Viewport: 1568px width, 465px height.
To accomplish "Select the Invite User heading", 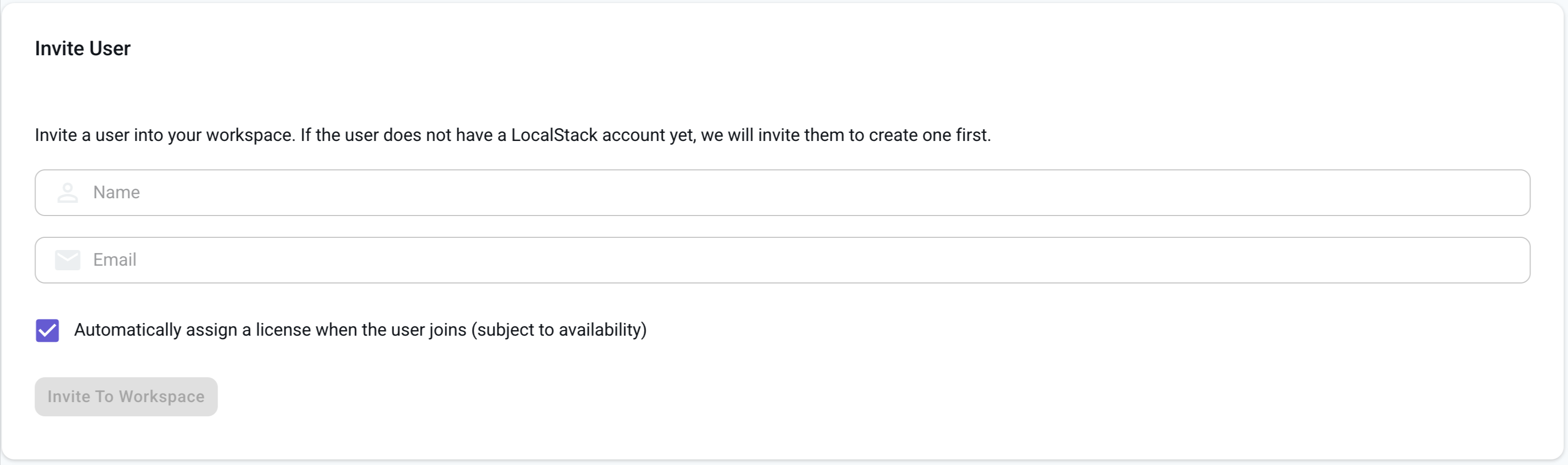I will pyautogui.click(x=82, y=48).
